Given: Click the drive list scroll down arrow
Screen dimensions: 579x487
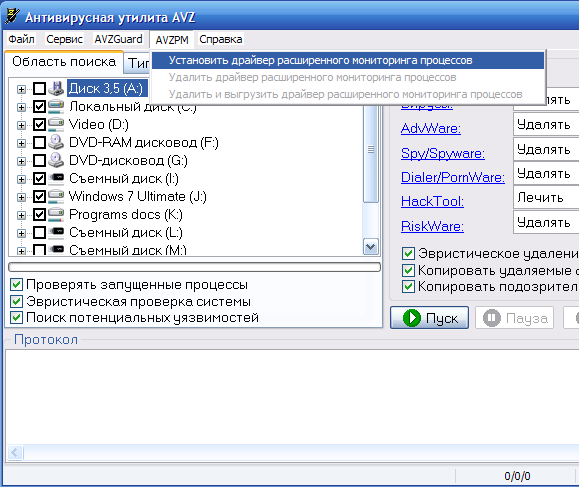Looking at the screenshot, I should (x=371, y=246).
